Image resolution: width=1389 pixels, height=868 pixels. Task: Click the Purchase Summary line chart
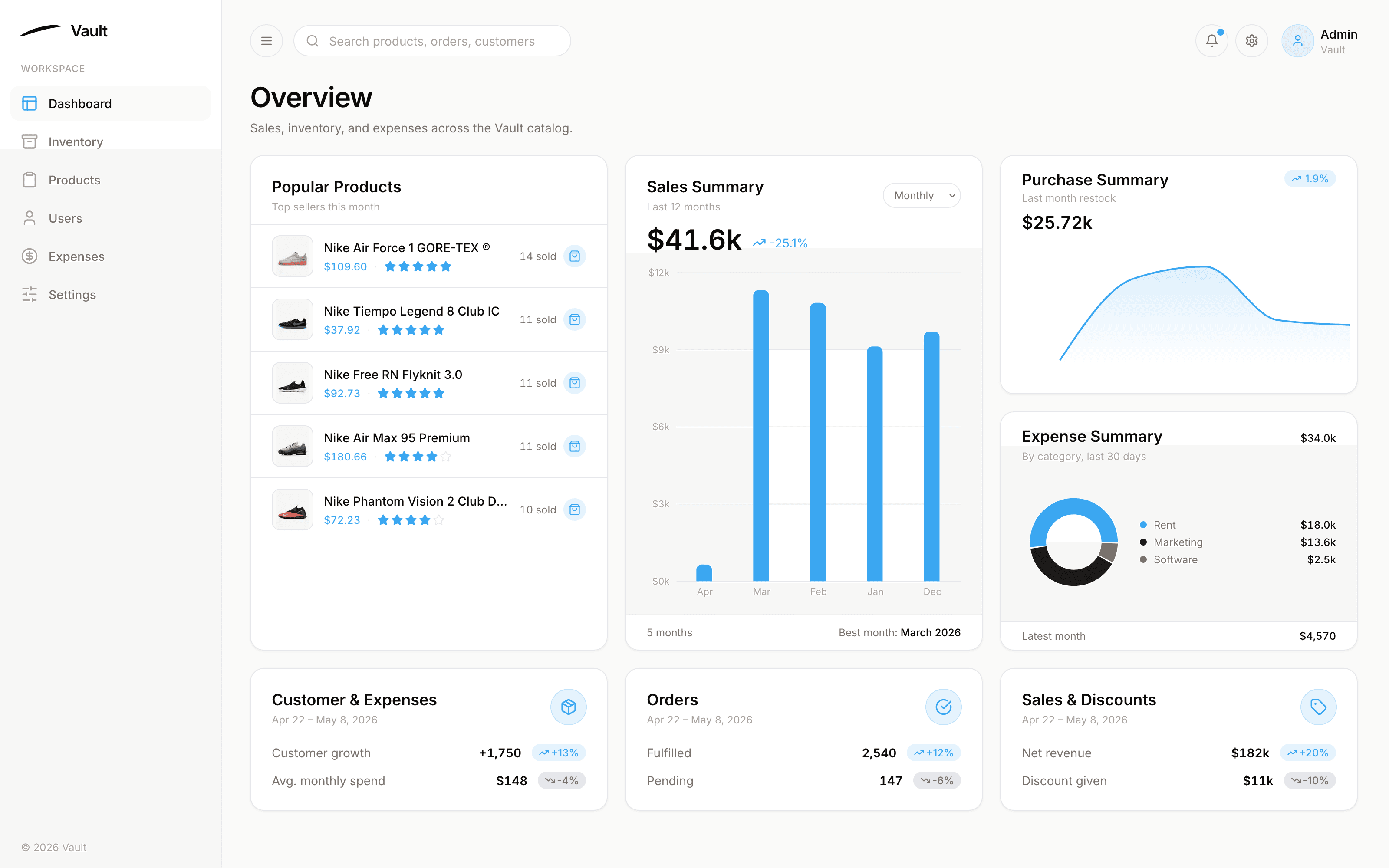click(1204, 313)
